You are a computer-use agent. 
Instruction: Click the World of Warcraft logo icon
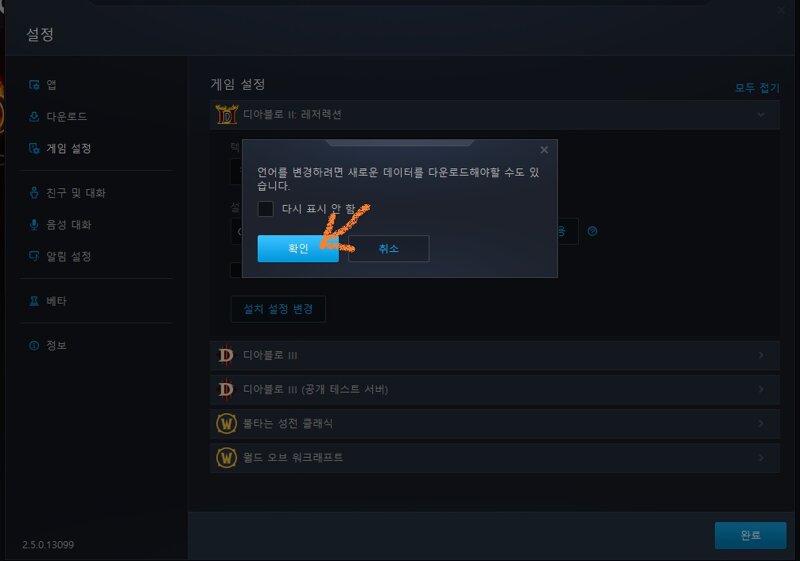point(227,457)
